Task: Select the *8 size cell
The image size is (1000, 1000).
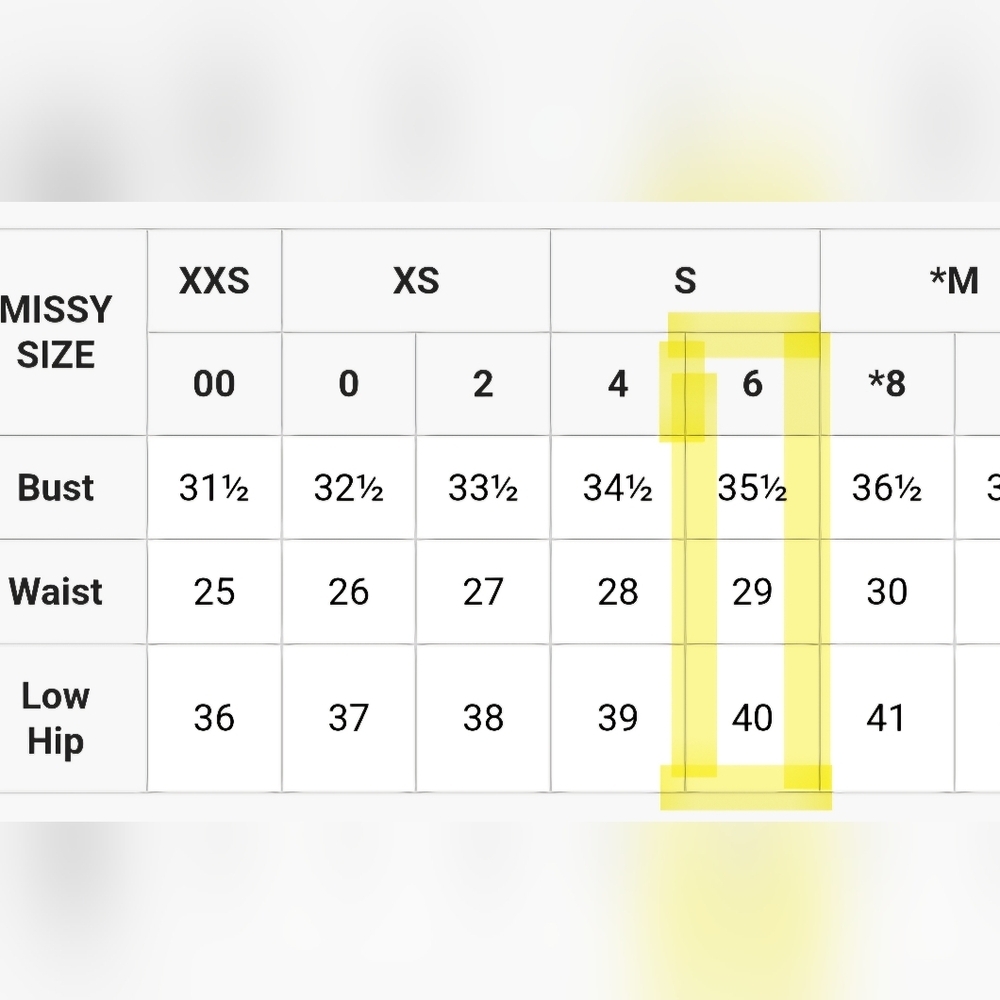Action: point(886,384)
